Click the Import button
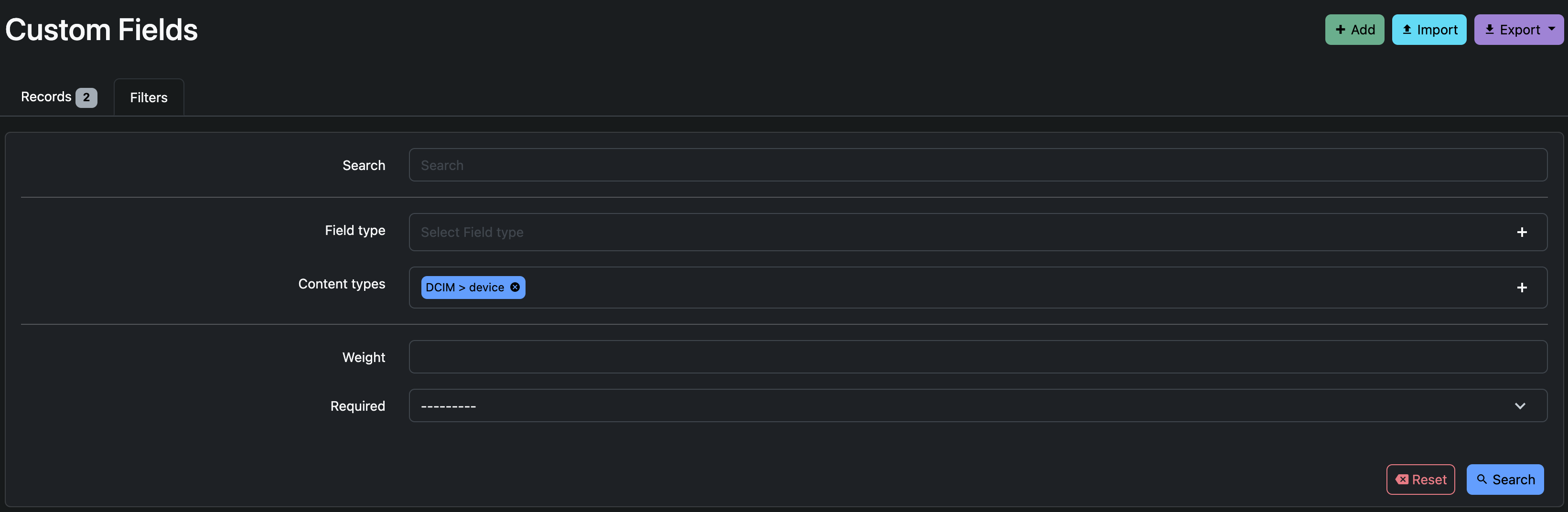Screen dimensions: 1568x512 click(x=1428, y=29)
